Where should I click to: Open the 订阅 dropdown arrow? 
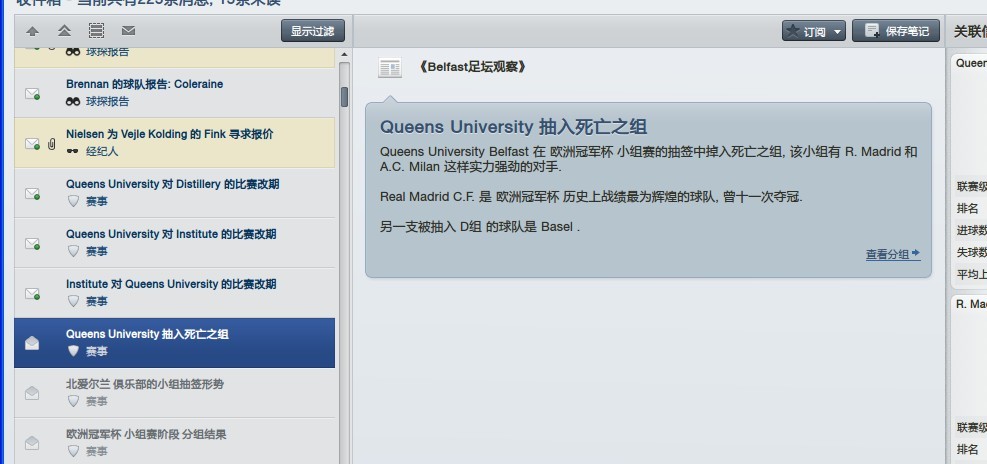837,32
